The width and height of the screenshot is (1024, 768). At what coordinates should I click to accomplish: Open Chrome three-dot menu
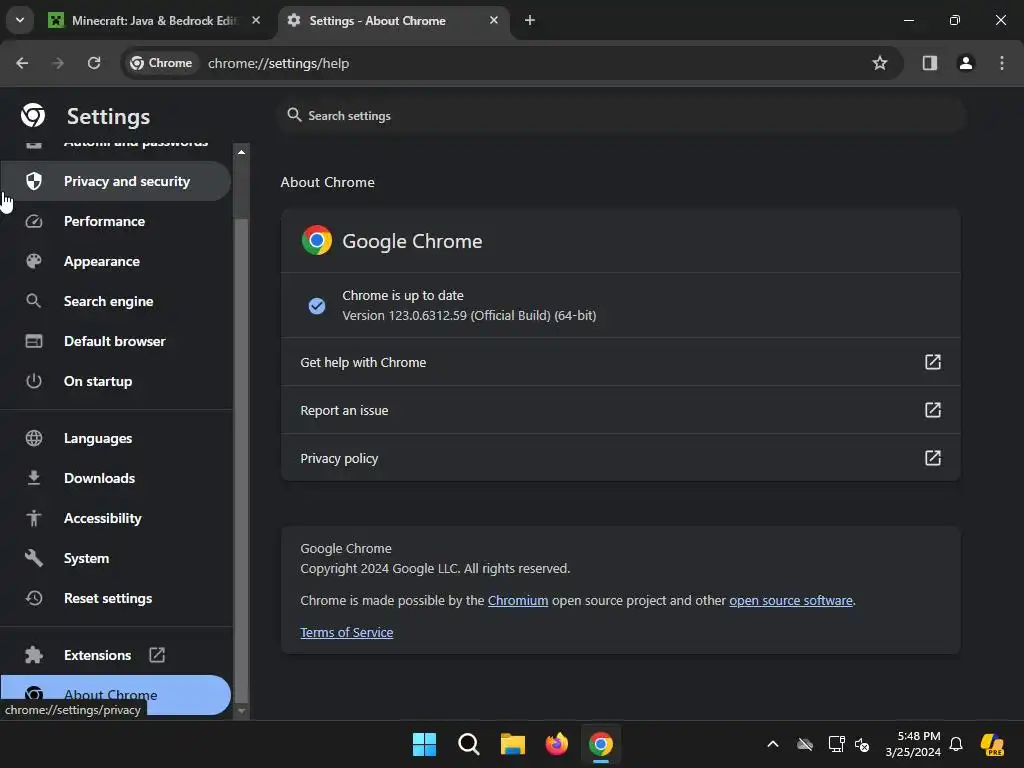pos(1002,63)
